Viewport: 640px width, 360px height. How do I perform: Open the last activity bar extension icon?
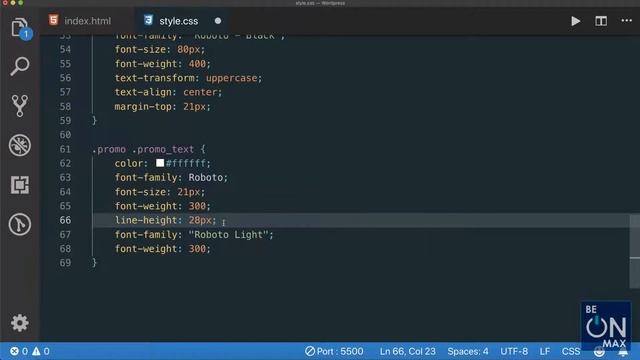click(20, 224)
